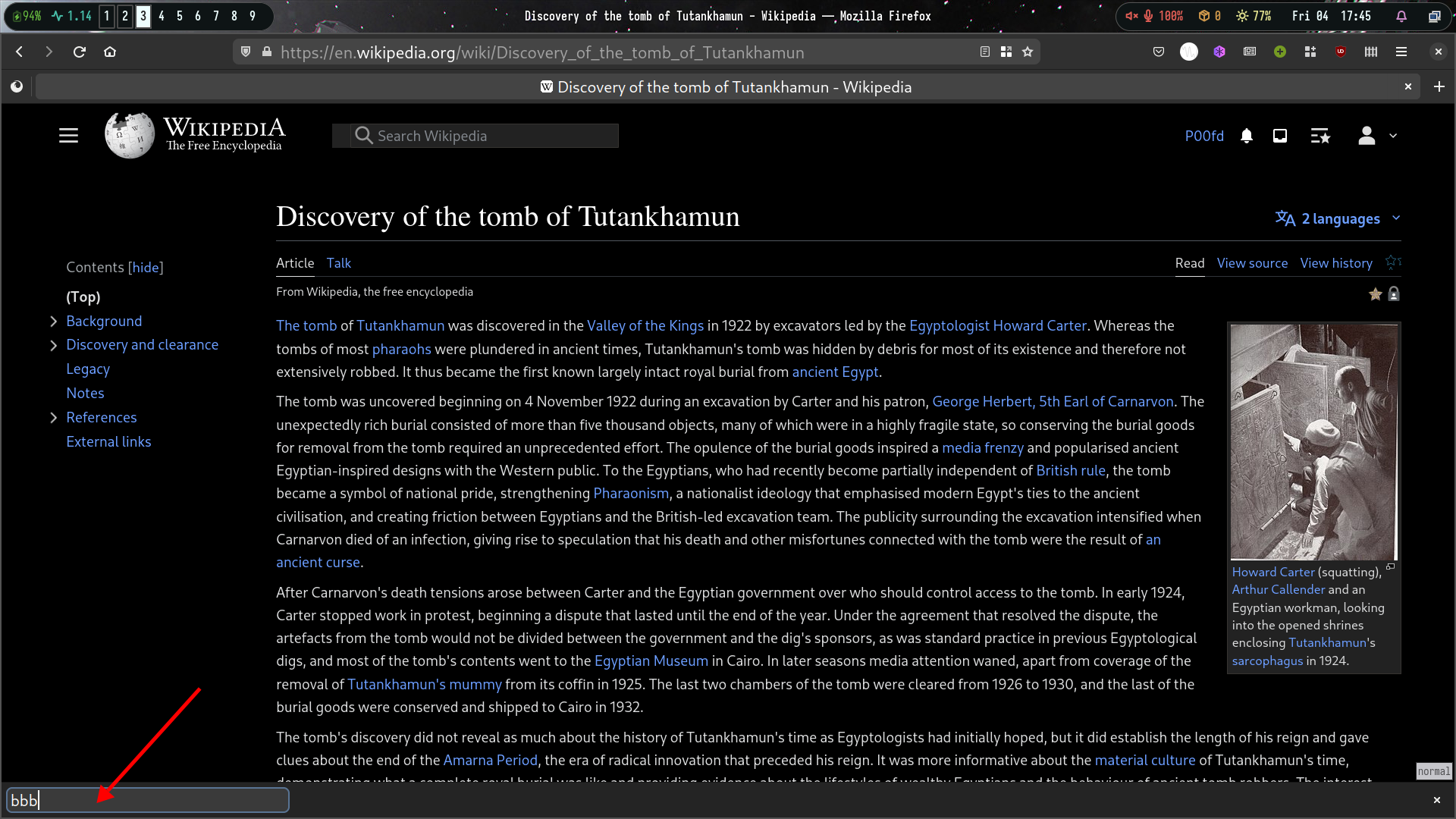Switch to the Talk tab
1456x819 pixels.
pos(338,262)
